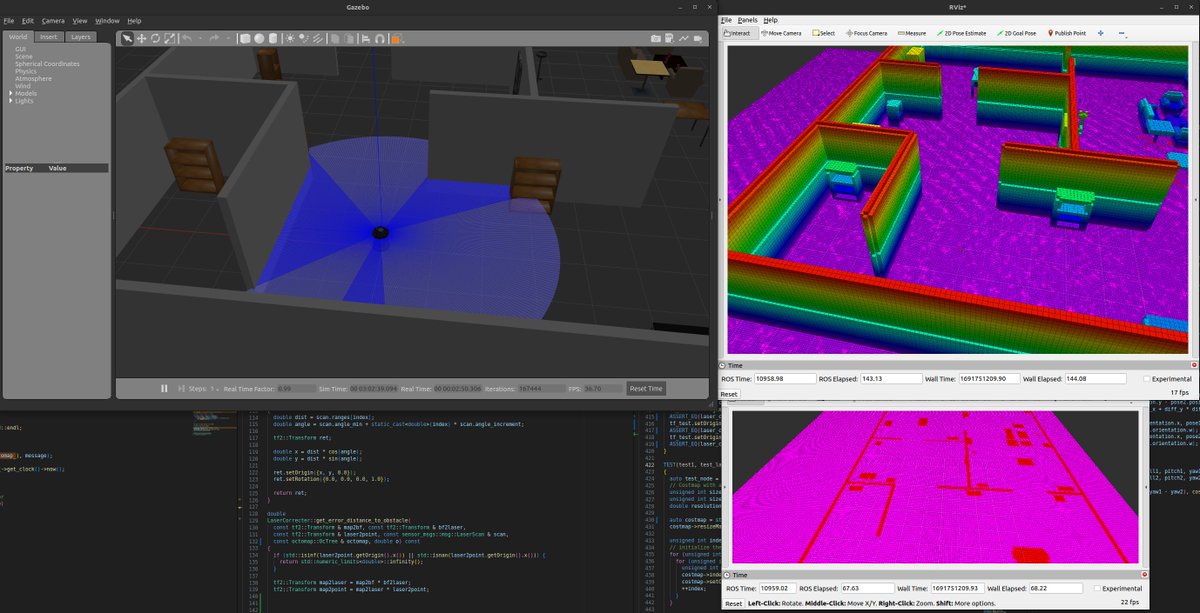
Task: Insert a box shape in Gazebo
Action: (245, 38)
